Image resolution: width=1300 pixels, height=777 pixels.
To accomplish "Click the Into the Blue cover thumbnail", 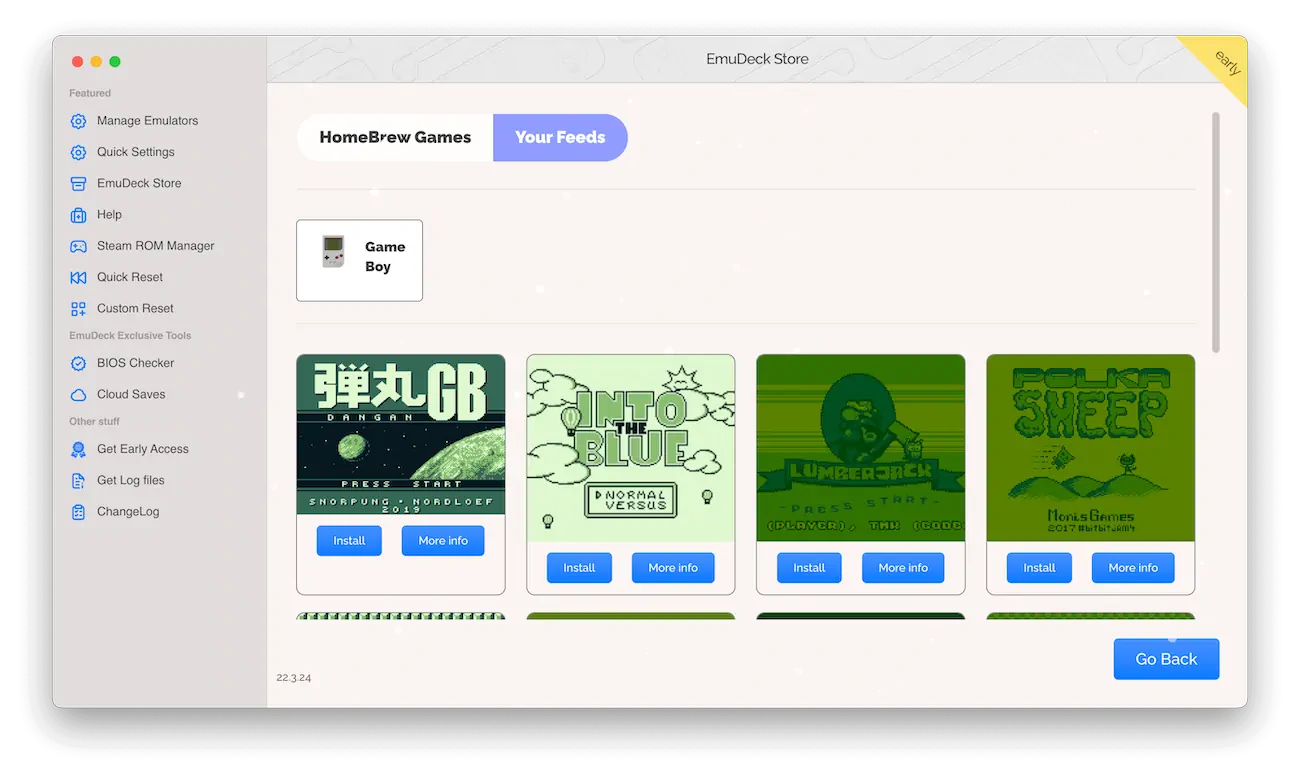I will coord(631,448).
